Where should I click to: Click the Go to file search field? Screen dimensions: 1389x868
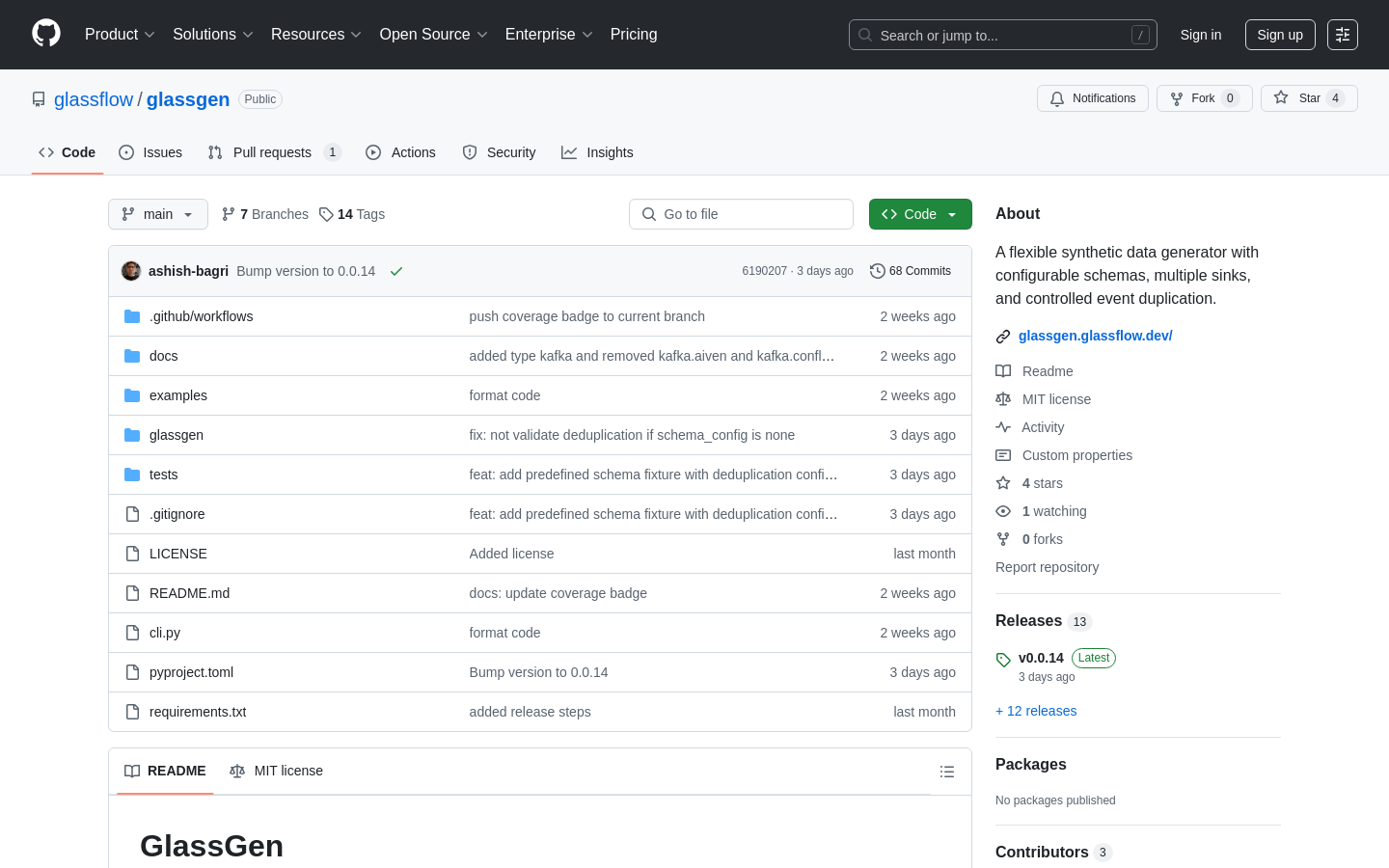tap(741, 214)
